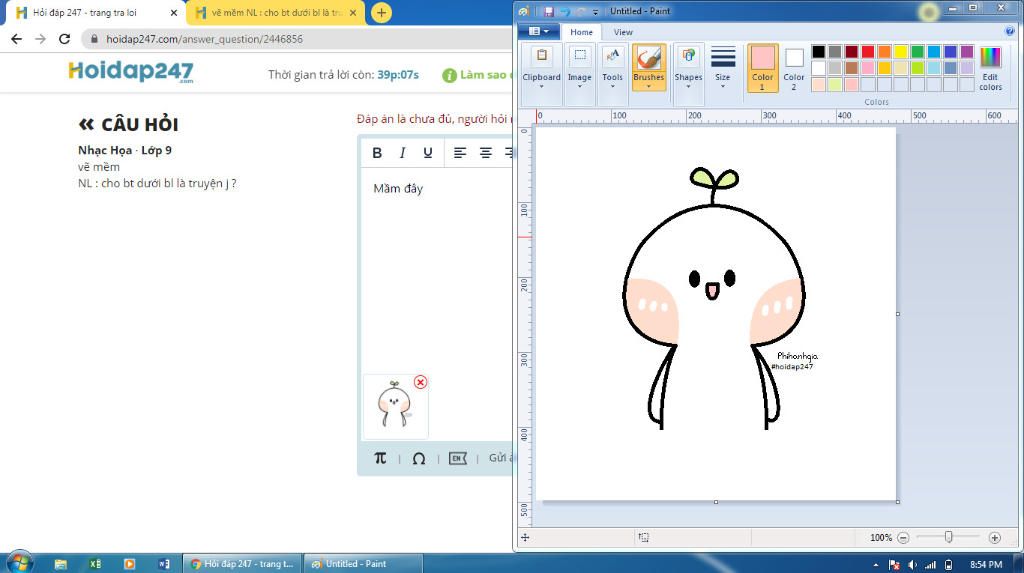Viewport: 1024px width, 573px height.
Task: Reload the browser page
Action: pyautogui.click(x=64, y=39)
